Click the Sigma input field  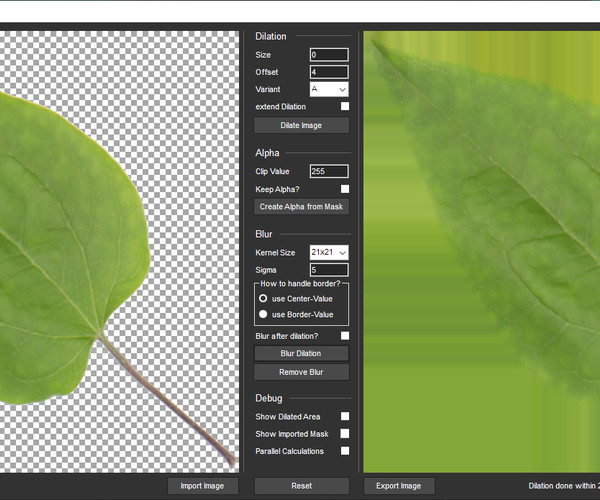pos(329,270)
